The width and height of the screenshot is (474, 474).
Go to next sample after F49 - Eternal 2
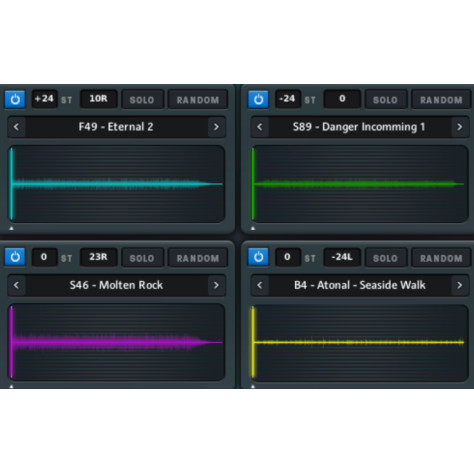pyautogui.click(x=216, y=127)
